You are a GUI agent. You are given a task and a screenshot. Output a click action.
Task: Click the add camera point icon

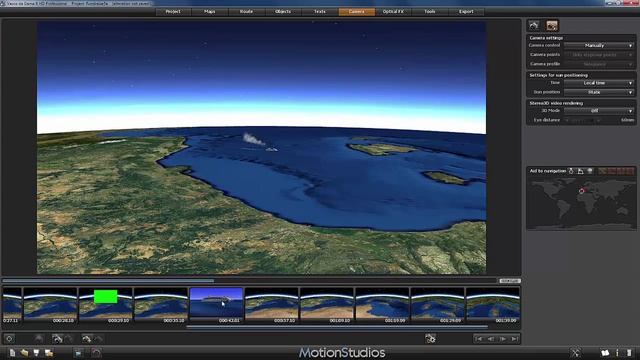click(57, 338)
